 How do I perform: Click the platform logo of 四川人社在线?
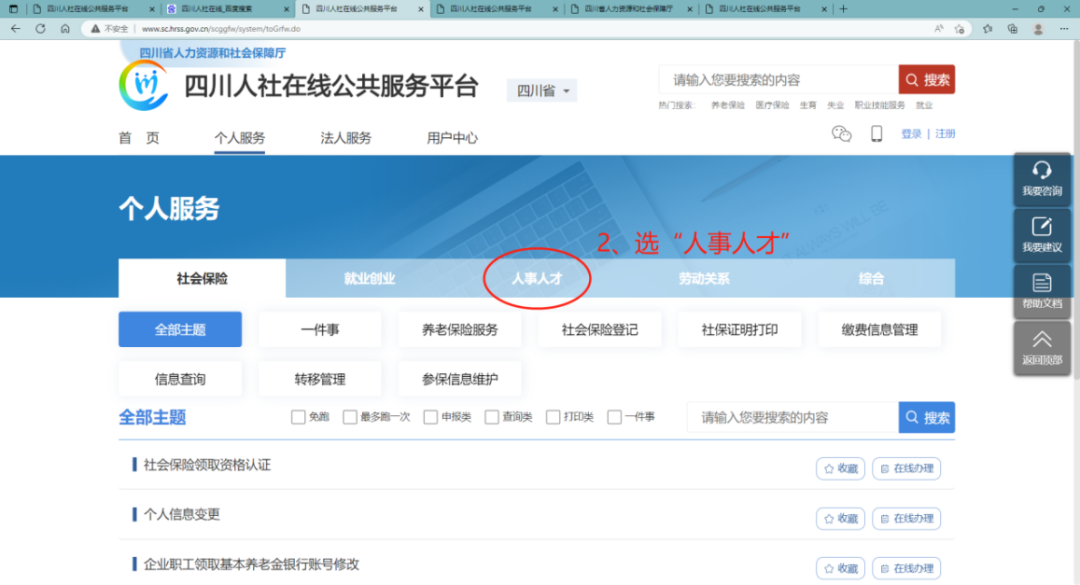click(145, 87)
